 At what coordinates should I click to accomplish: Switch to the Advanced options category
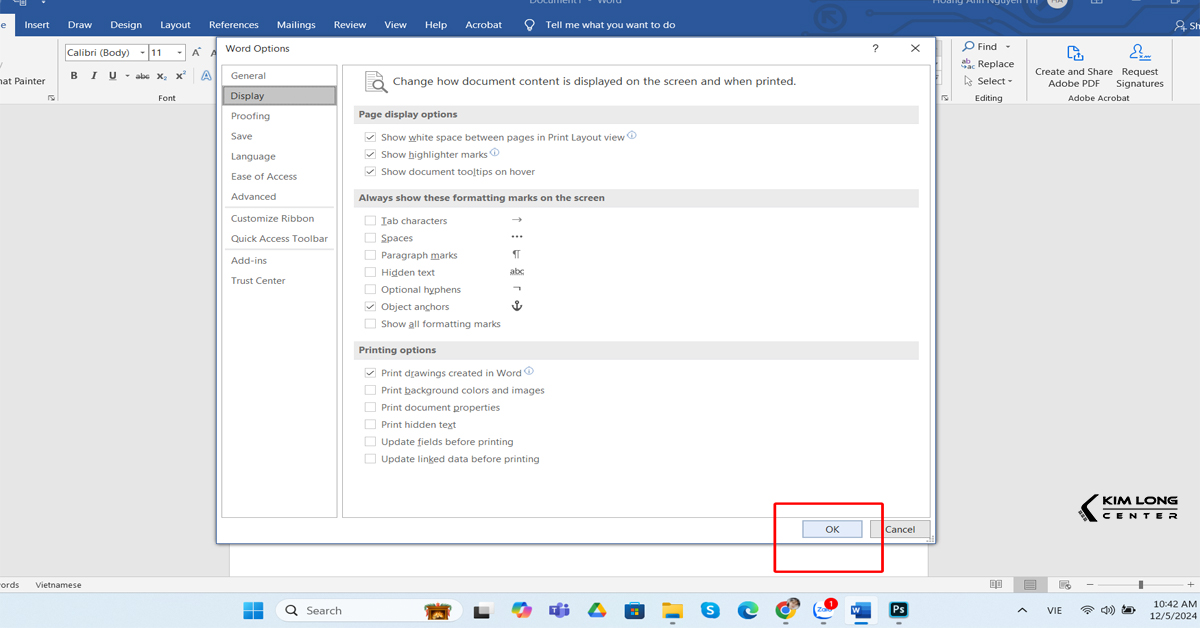pos(254,197)
